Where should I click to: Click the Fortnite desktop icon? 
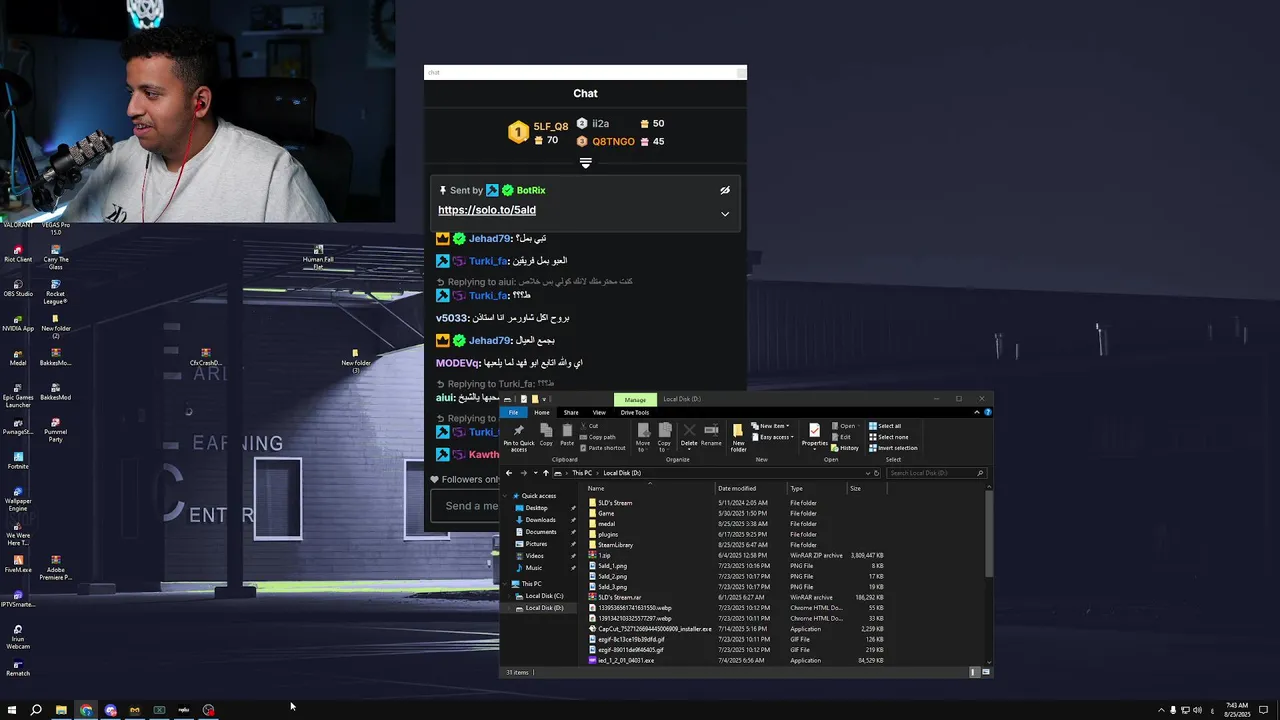[18, 459]
